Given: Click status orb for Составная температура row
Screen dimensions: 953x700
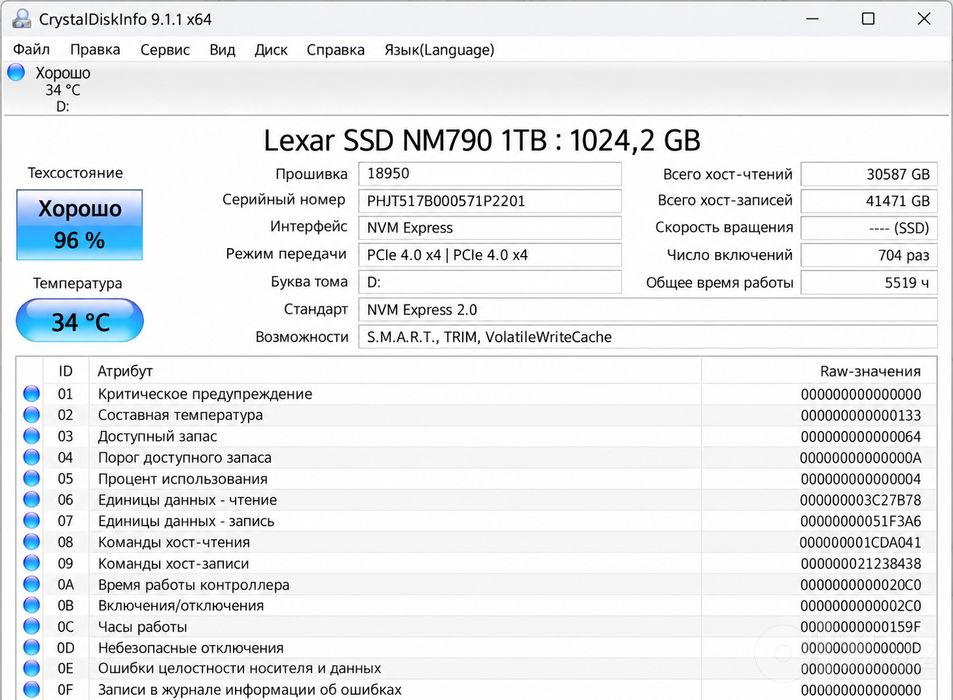Looking at the screenshot, I should coord(32,415).
